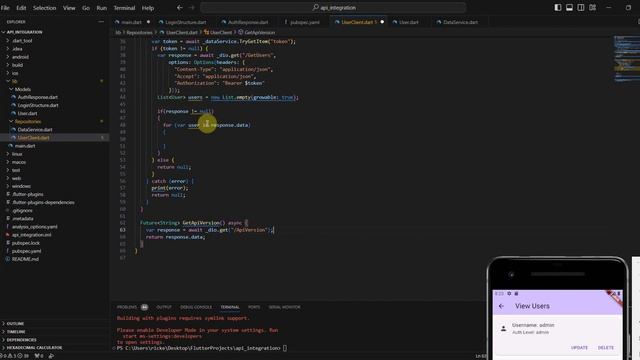The height and width of the screenshot is (360, 640).
Task: Click the unsaved dot on UserClient.dart tab
Action: click(x=382, y=22)
